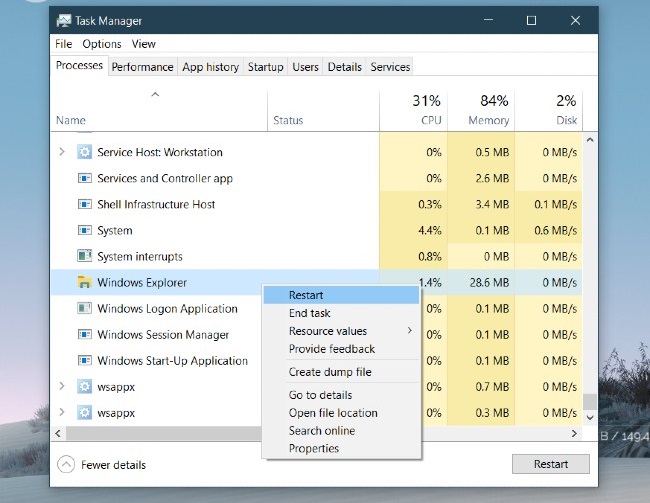
Task: Click the vertical scrollbar thumb
Action: (590, 401)
